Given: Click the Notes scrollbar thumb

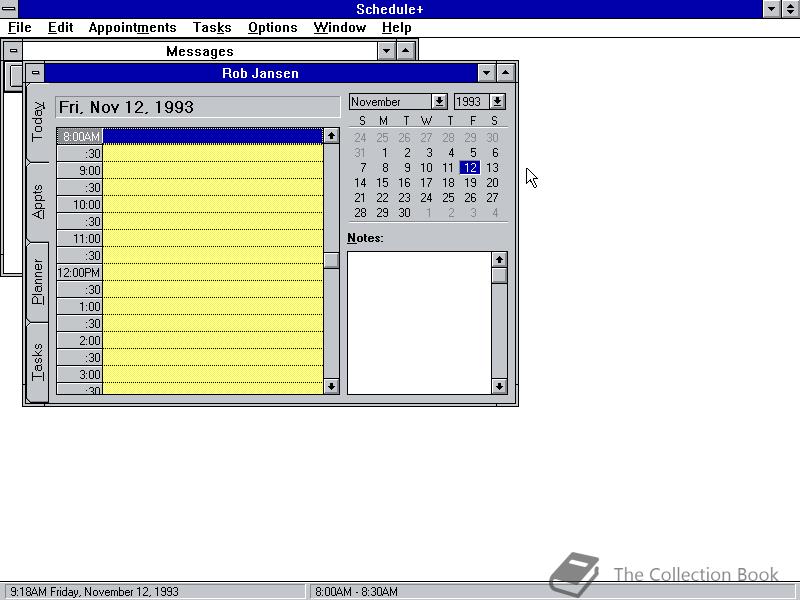Looking at the screenshot, I should click(x=499, y=276).
